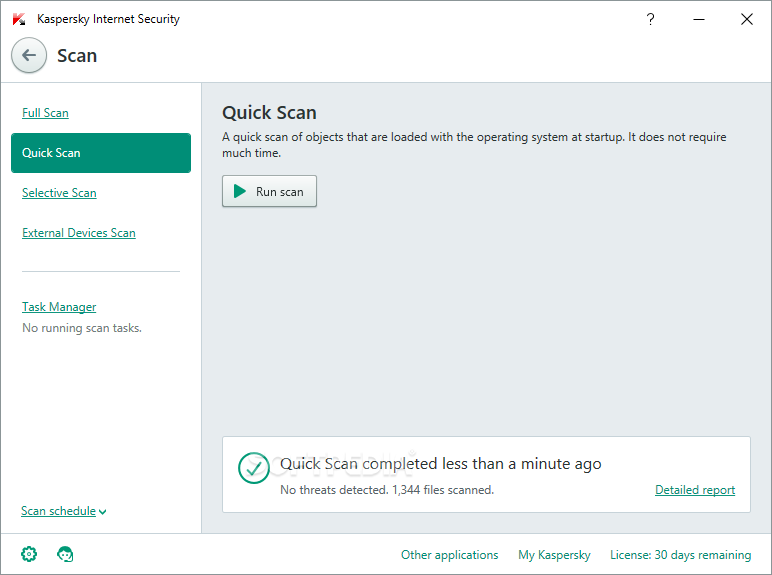Switch to Selective Scan
This screenshot has width=772, height=575.
coord(59,192)
